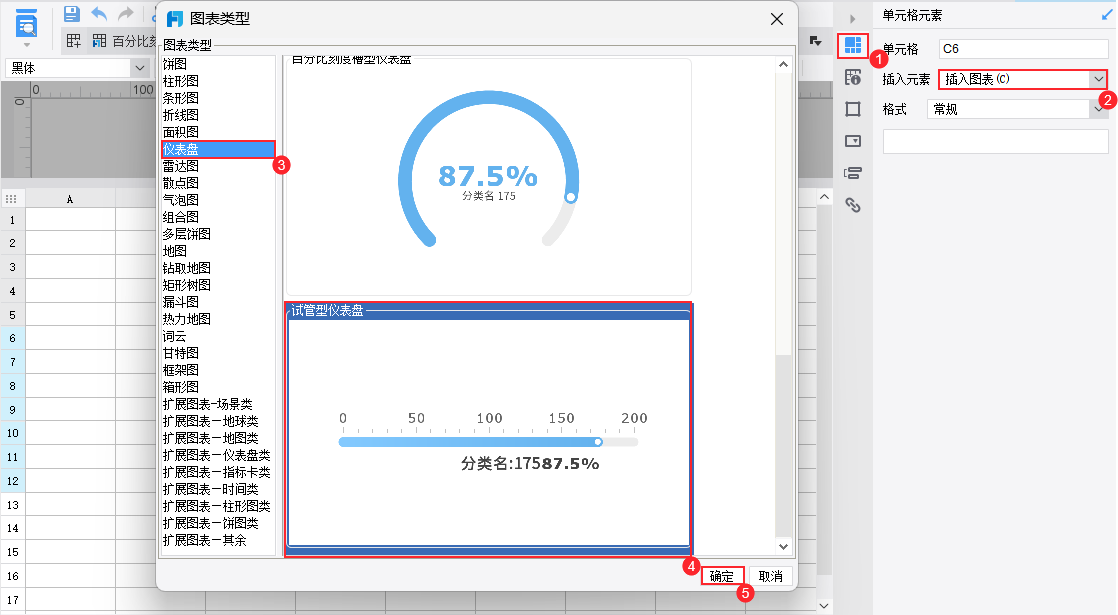Select 热力地图 in the type list

coord(186,319)
